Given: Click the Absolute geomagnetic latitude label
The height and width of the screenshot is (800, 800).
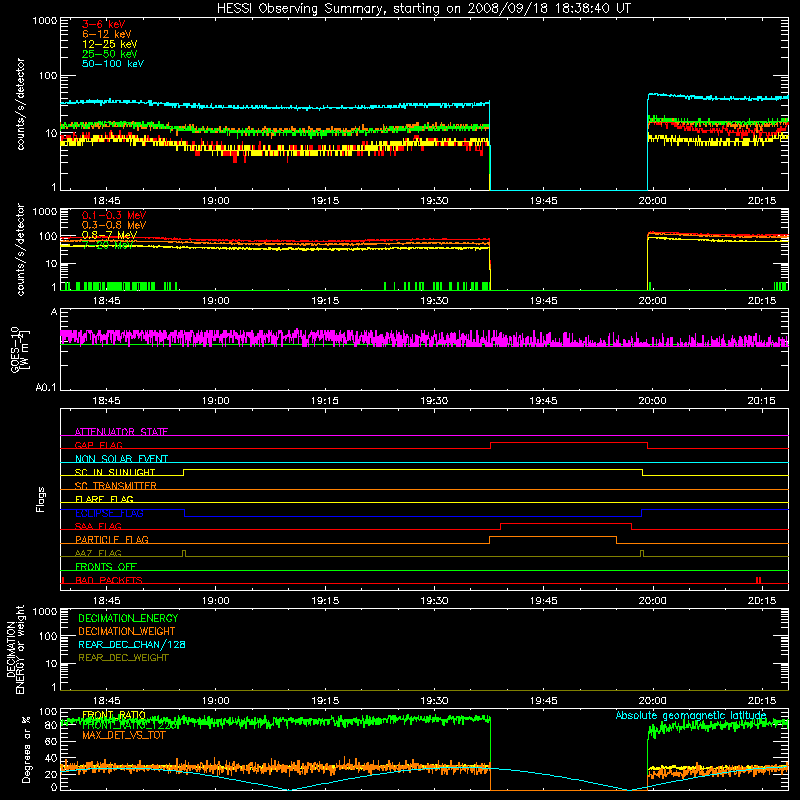Looking at the screenshot, I should tap(691, 715).
